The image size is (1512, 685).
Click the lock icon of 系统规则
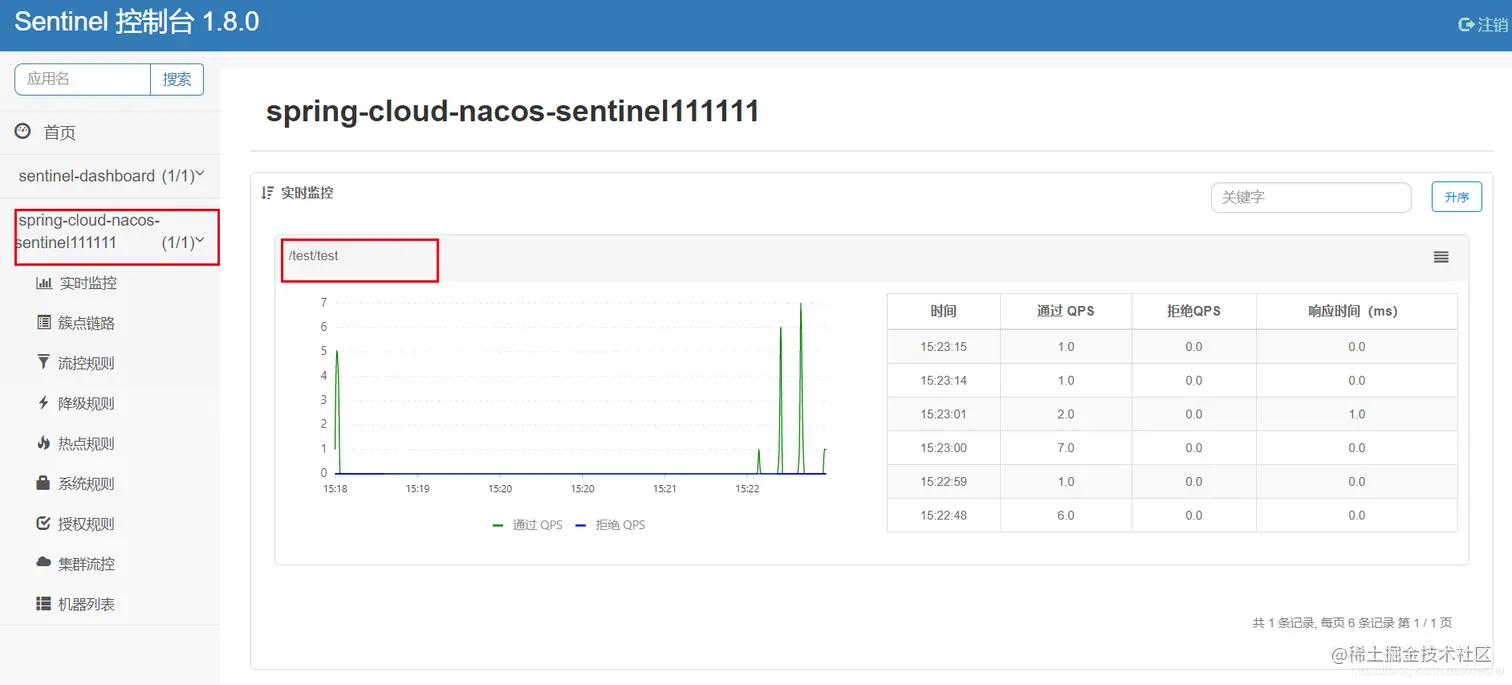43,483
